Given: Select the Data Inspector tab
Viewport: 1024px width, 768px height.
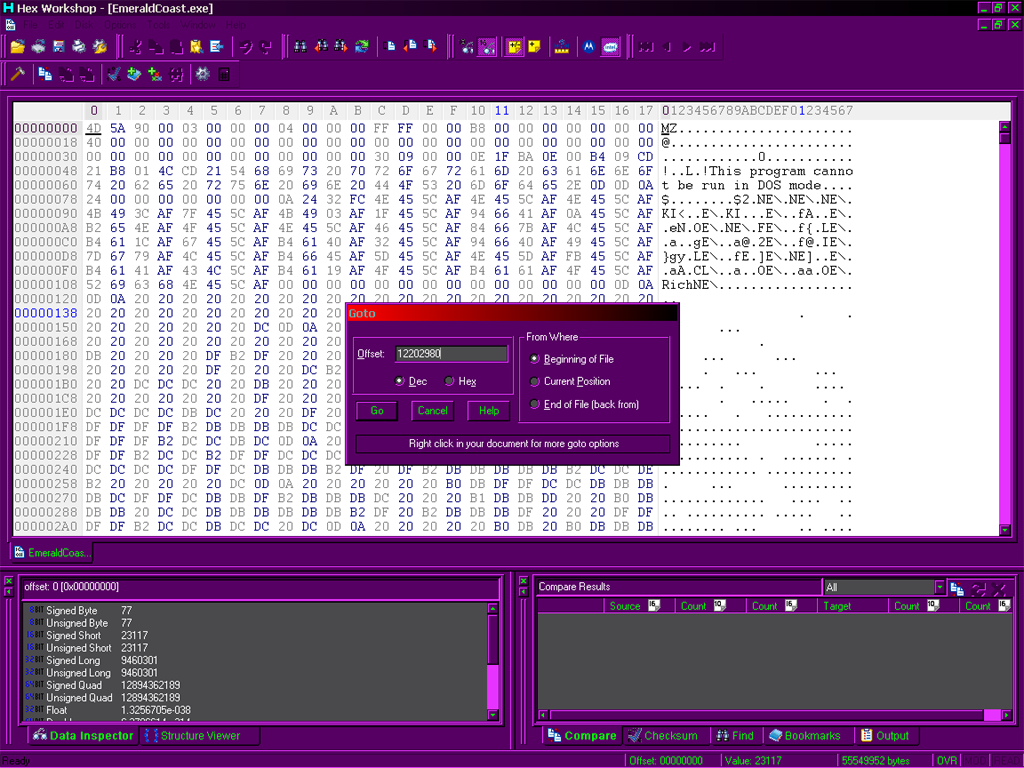Looking at the screenshot, I should pos(83,736).
